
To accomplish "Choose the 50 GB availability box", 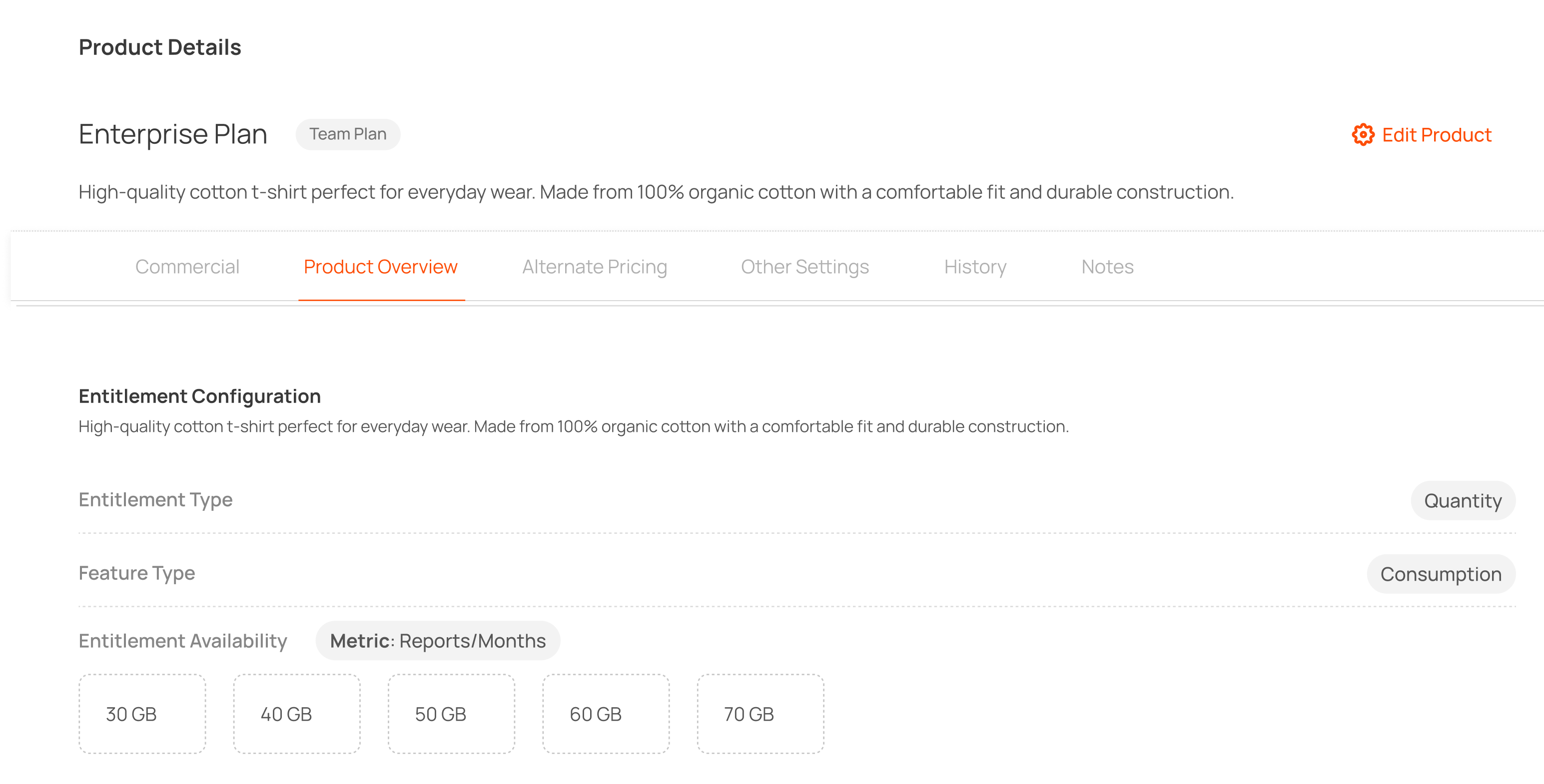I will tap(451, 714).
